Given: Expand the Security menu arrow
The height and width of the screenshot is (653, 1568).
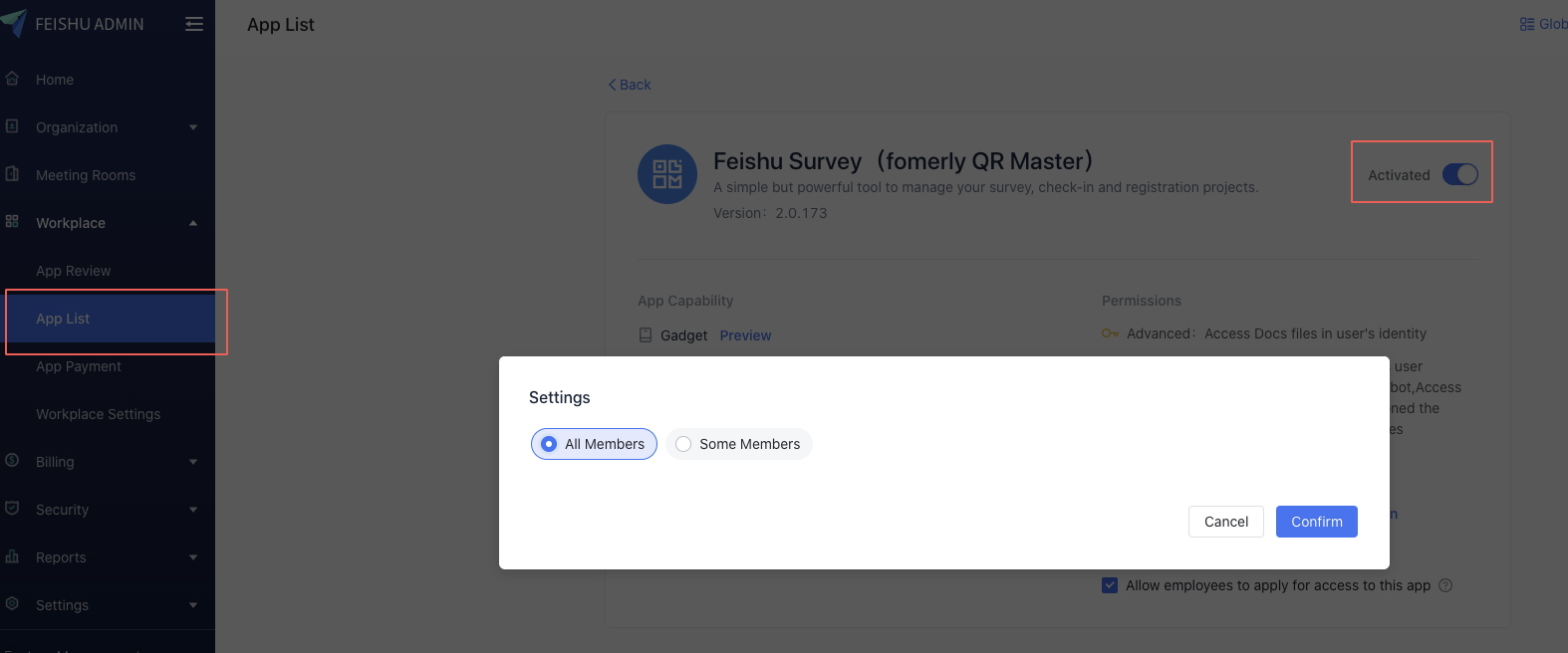Looking at the screenshot, I should 193,510.
